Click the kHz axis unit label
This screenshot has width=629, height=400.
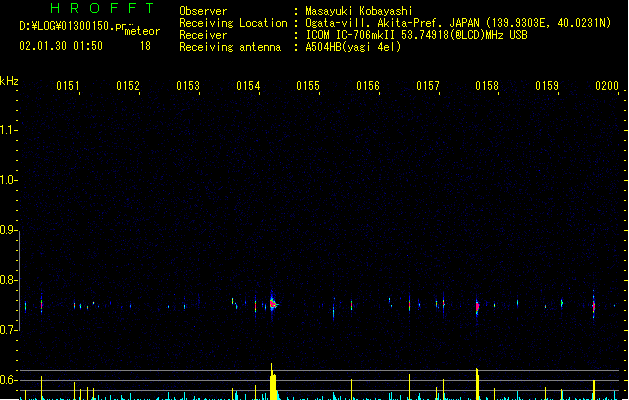point(9,81)
